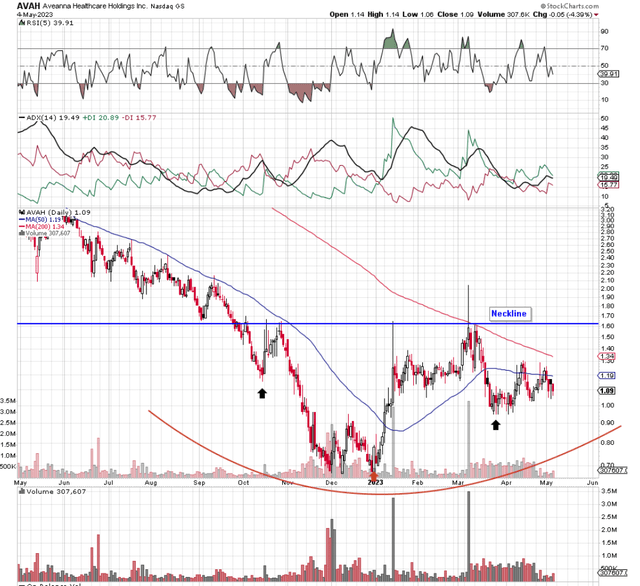
Task: Click the Apr label on the date axis
Action: [x=506, y=483]
